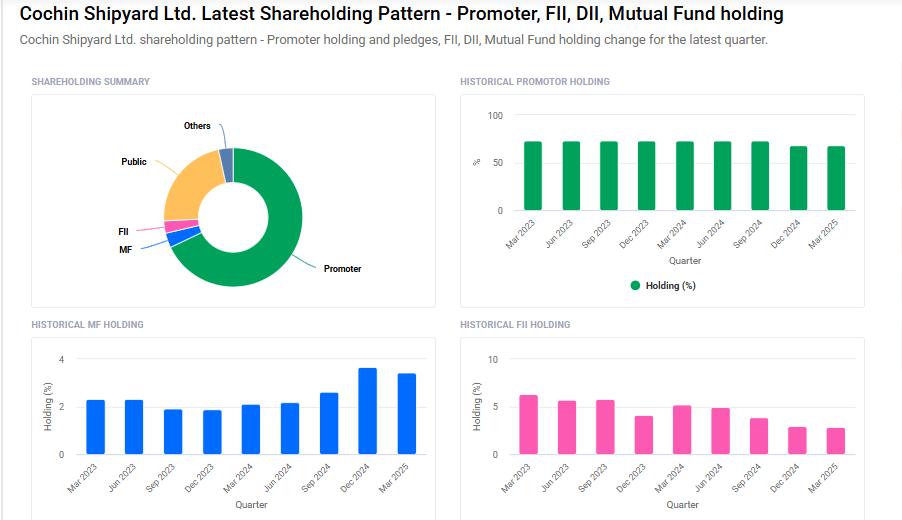The height and width of the screenshot is (520, 902).
Task: Select FII holding bar for Dec 2023
Action: (x=644, y=435)
